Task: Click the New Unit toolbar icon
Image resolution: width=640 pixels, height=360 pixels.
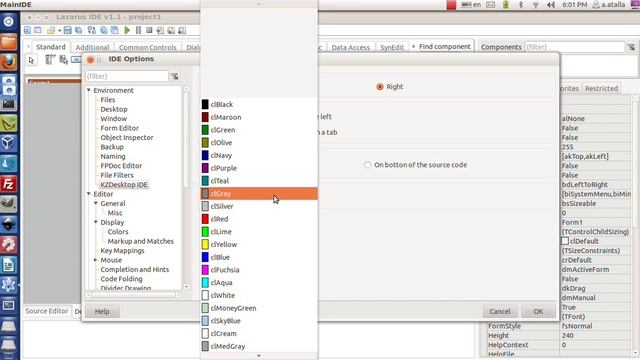Action: (27, 30)
